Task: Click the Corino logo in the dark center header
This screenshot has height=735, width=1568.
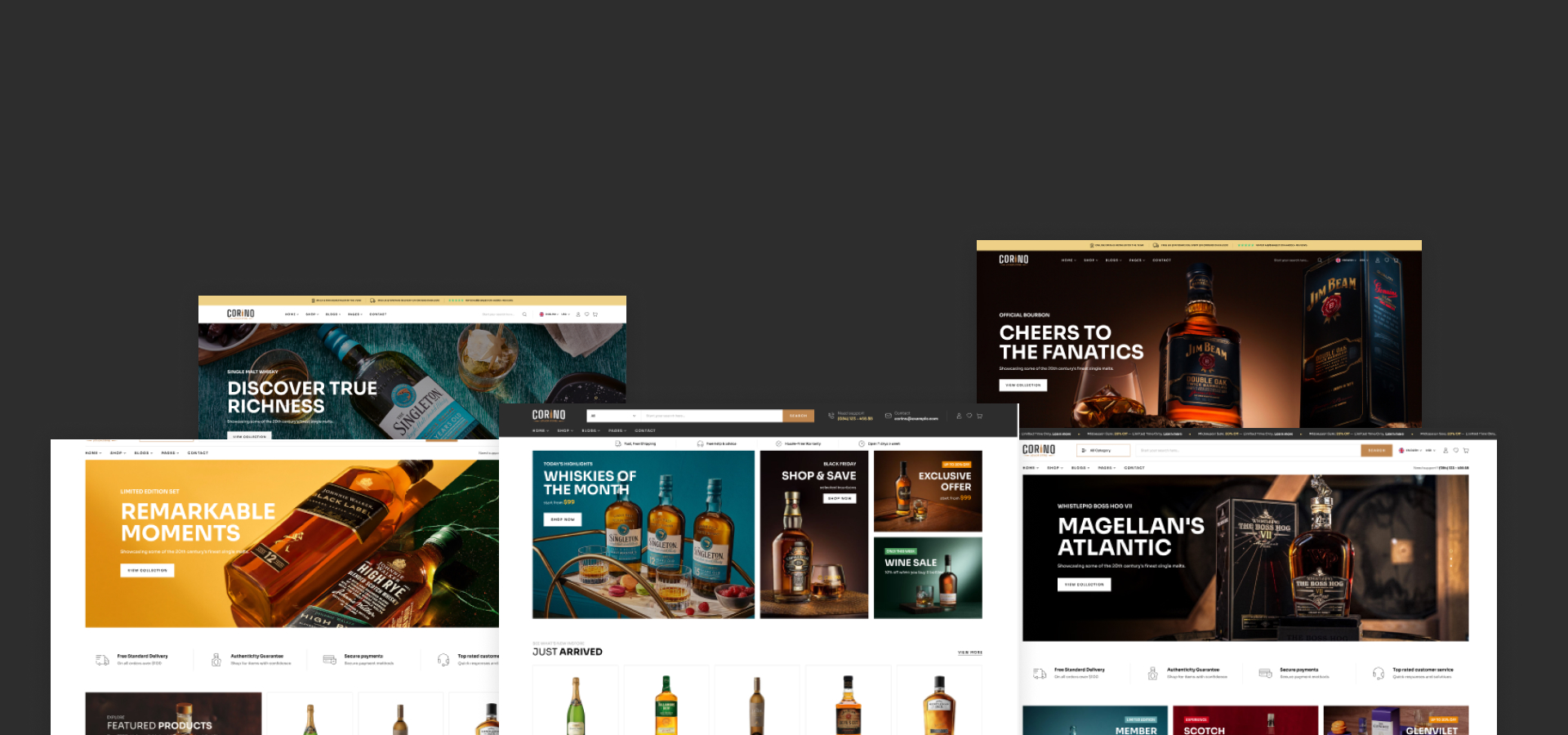Action: 549,416
